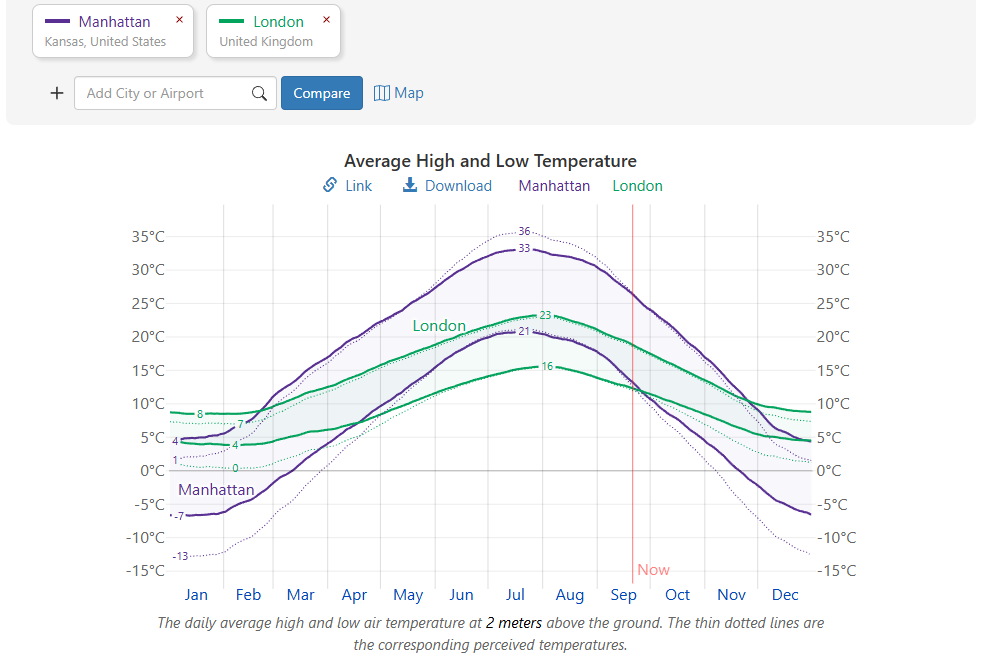Open the May month link
The image size is (984, 671).
[408, 594]
